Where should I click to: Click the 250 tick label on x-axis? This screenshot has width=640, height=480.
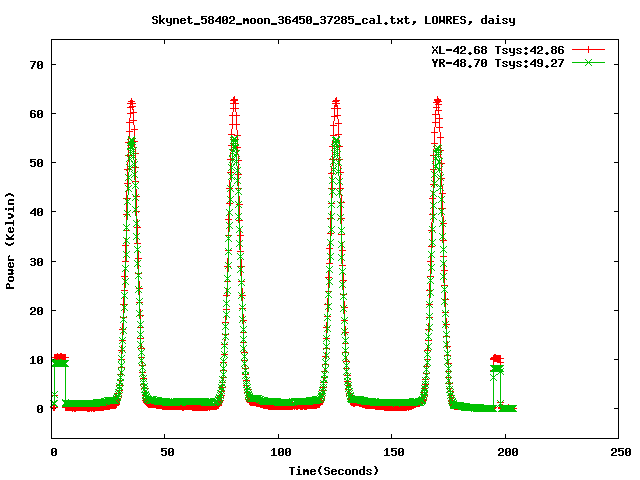pyautogui.click(x=620, y=452)
